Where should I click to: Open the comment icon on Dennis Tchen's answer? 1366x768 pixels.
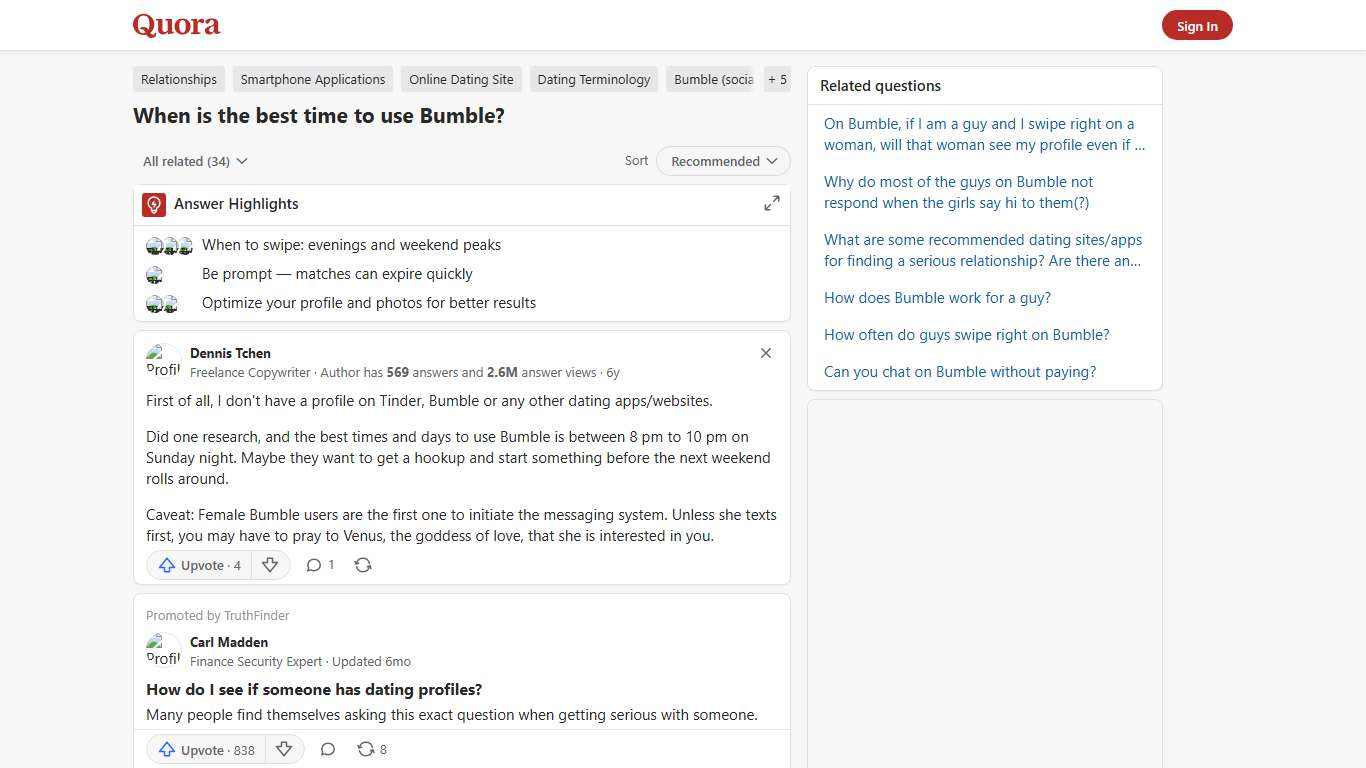coord(314,565)
